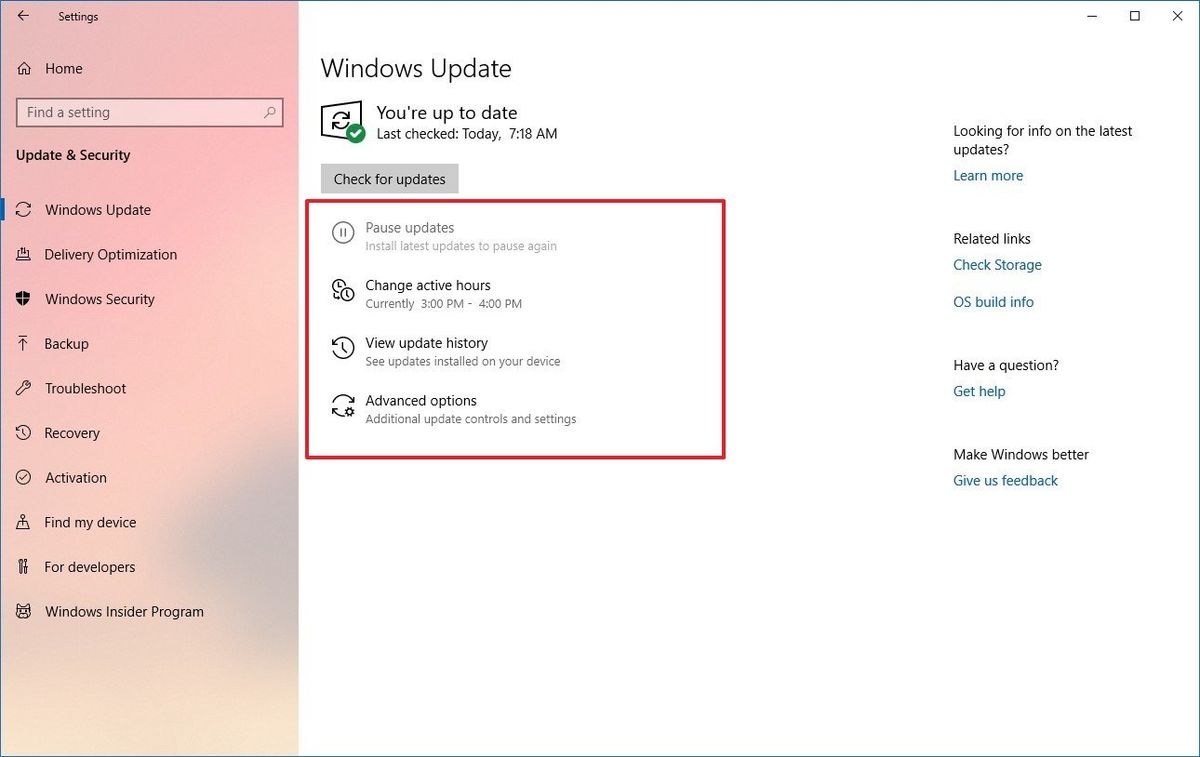The height and width of the screenshot is (757, 1200).
Task: Select For developers in the sidebar
Action: click(90, 567)
